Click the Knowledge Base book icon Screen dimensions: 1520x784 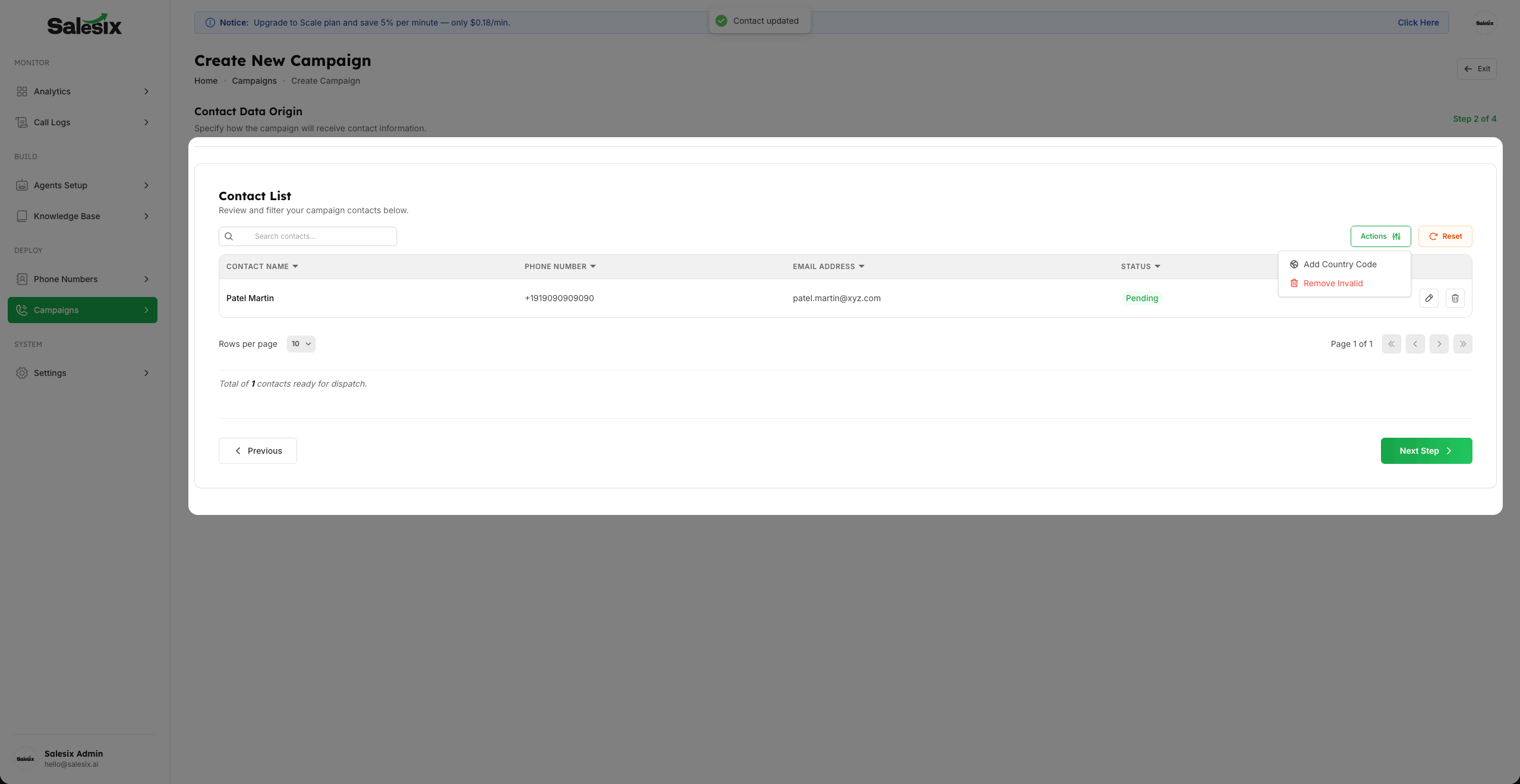click(22, 216)
